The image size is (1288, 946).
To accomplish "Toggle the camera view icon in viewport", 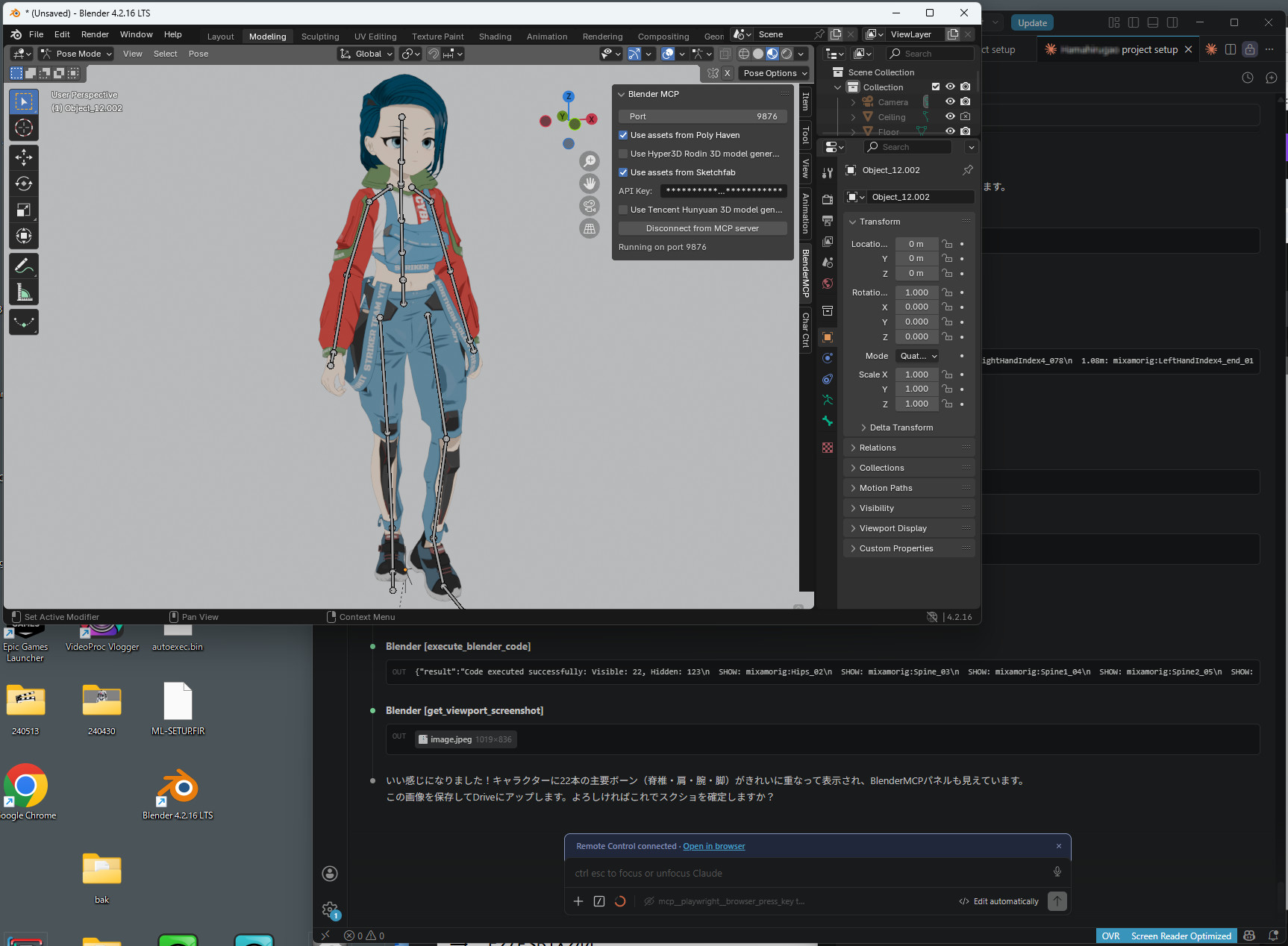I will 590,206.
